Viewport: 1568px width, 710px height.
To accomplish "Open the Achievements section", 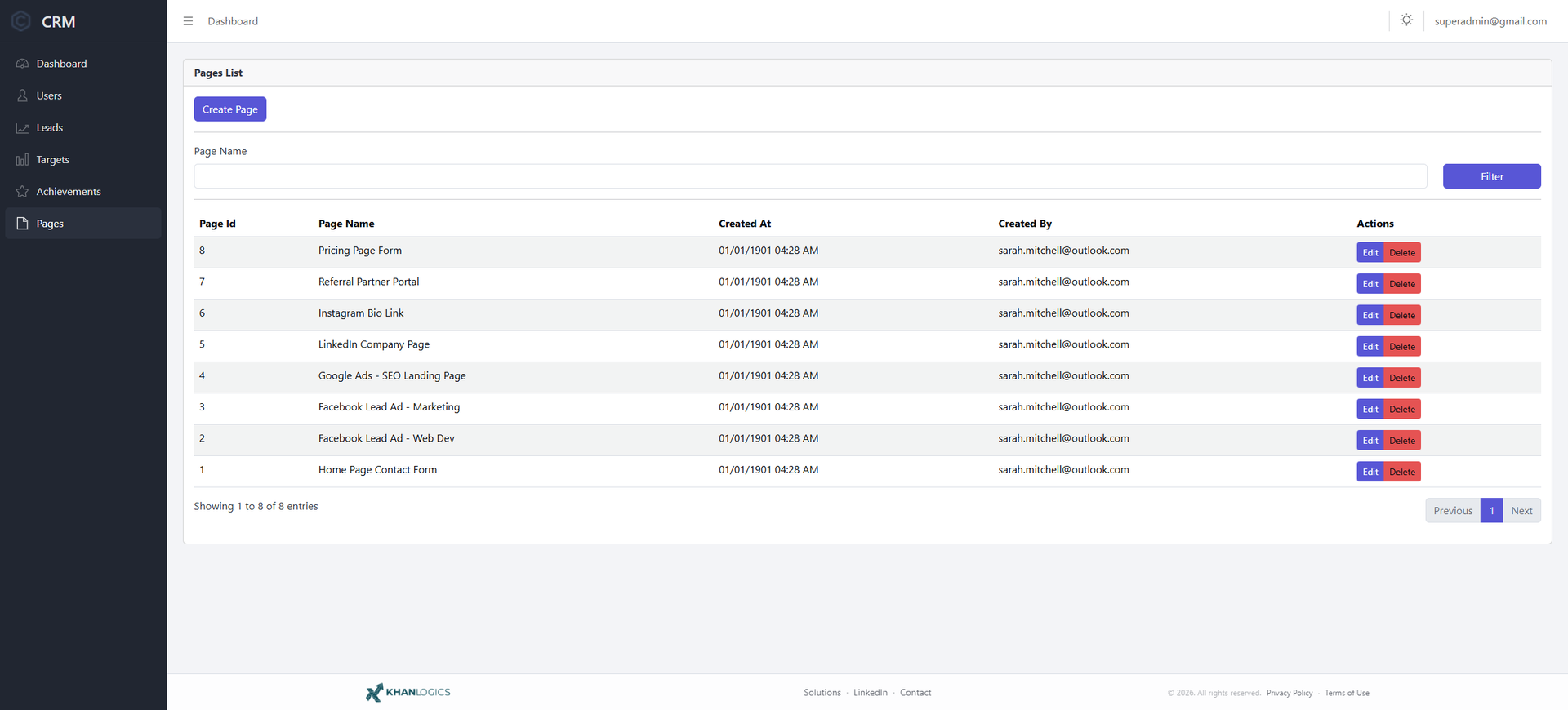I will pos(83,192).
